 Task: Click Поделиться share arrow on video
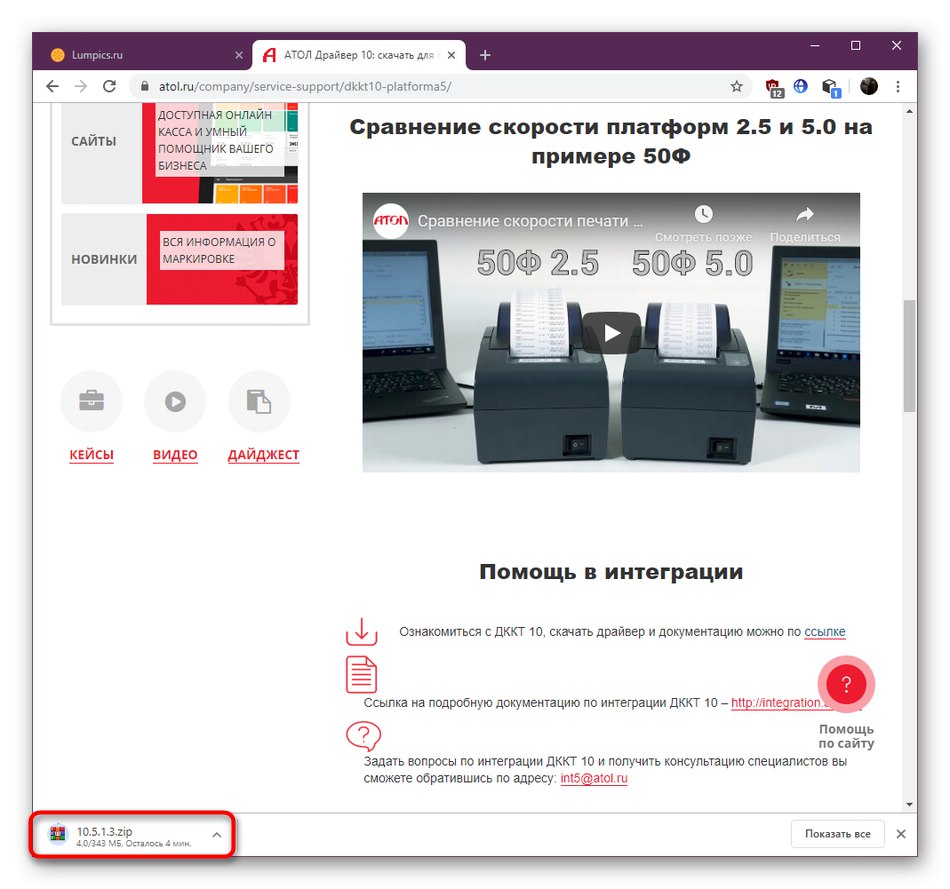coord(805,214)
